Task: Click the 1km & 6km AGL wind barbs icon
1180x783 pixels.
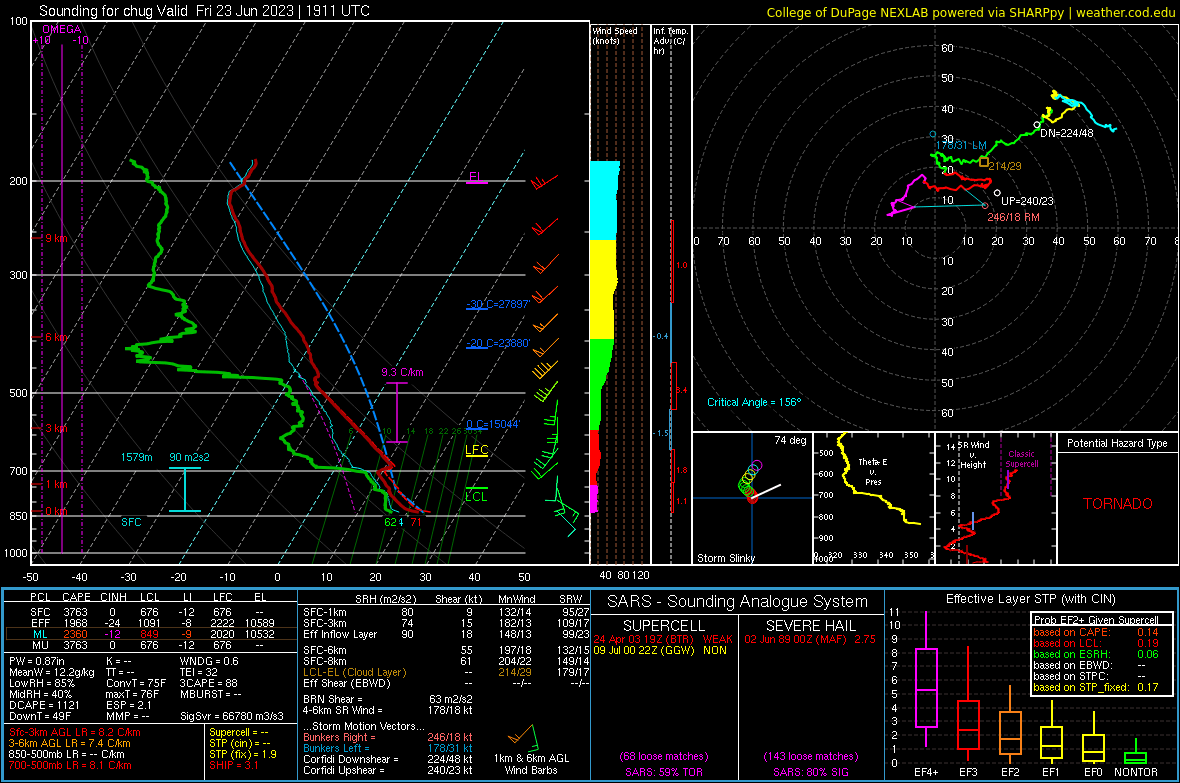Action: coord(524,736)
